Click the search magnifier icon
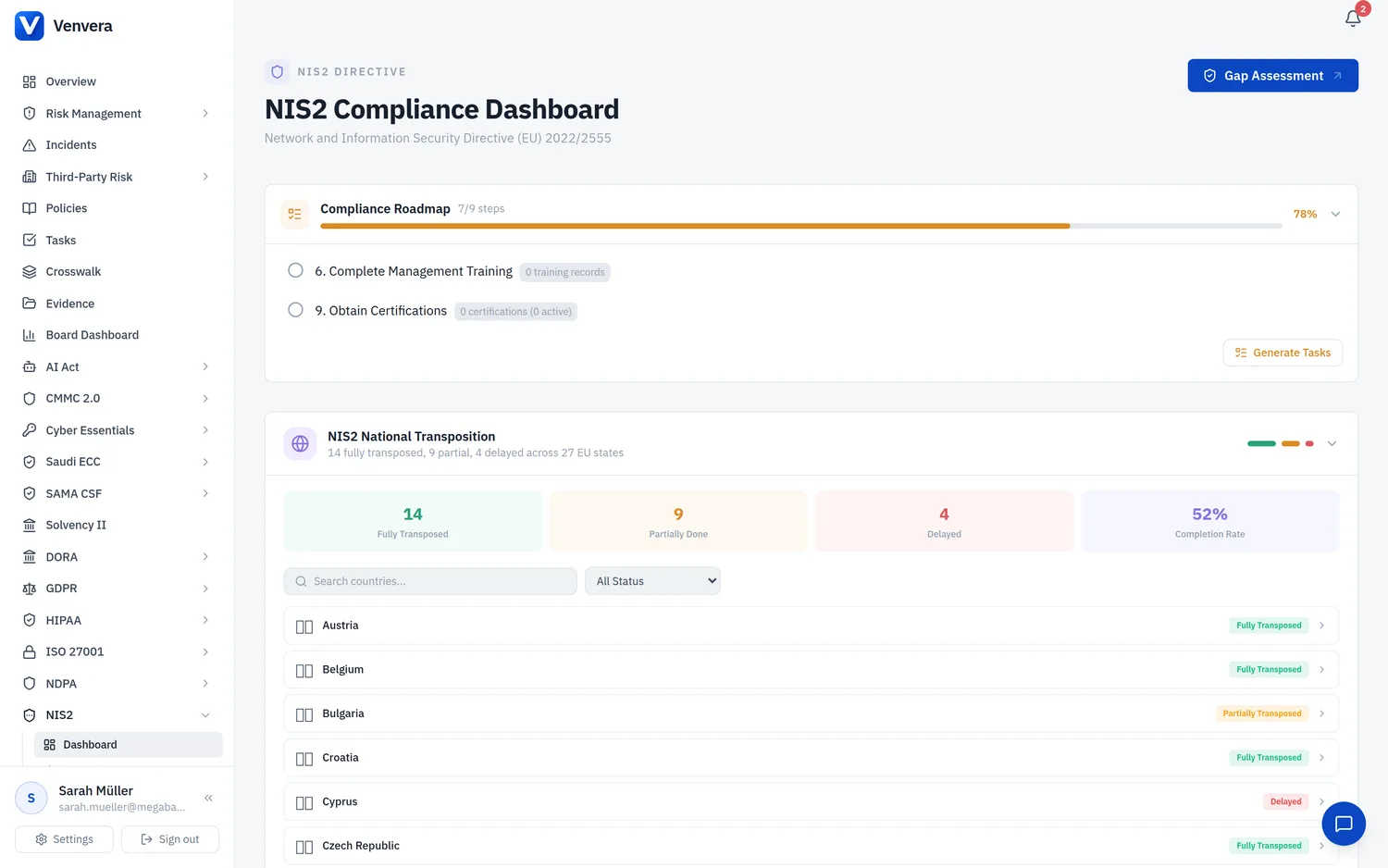The image size is (1388, 868). (x=301, y=581)
